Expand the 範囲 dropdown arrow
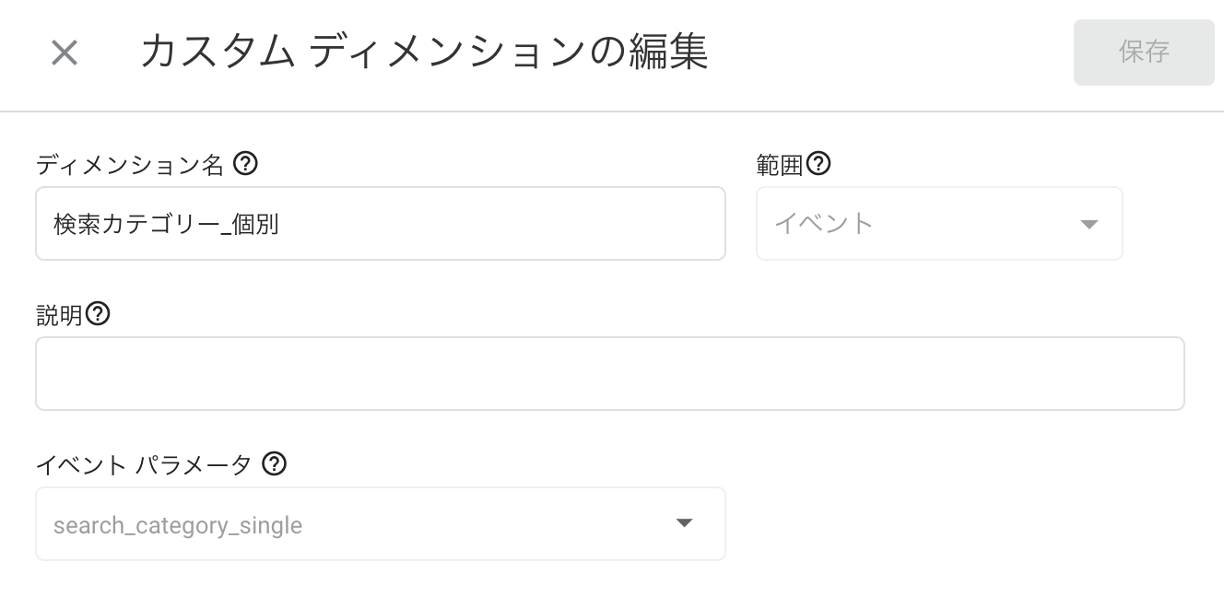The image size is (1224, 598). 1090,224
